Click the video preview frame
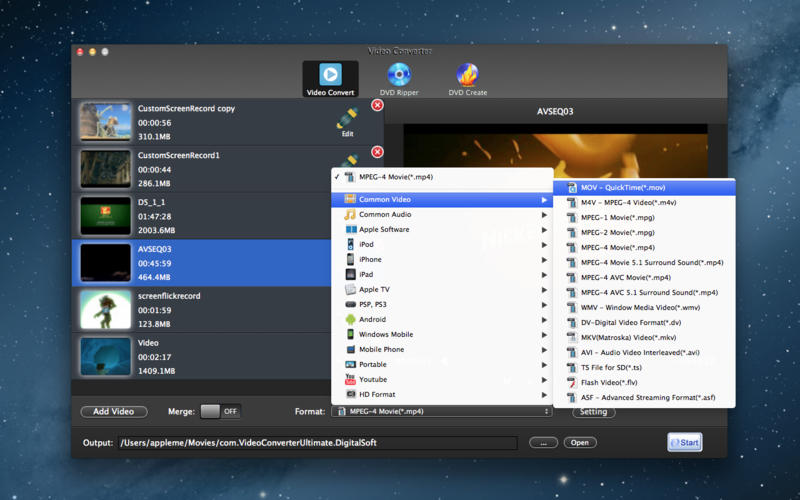800x500 pixels. pos(555,151)
